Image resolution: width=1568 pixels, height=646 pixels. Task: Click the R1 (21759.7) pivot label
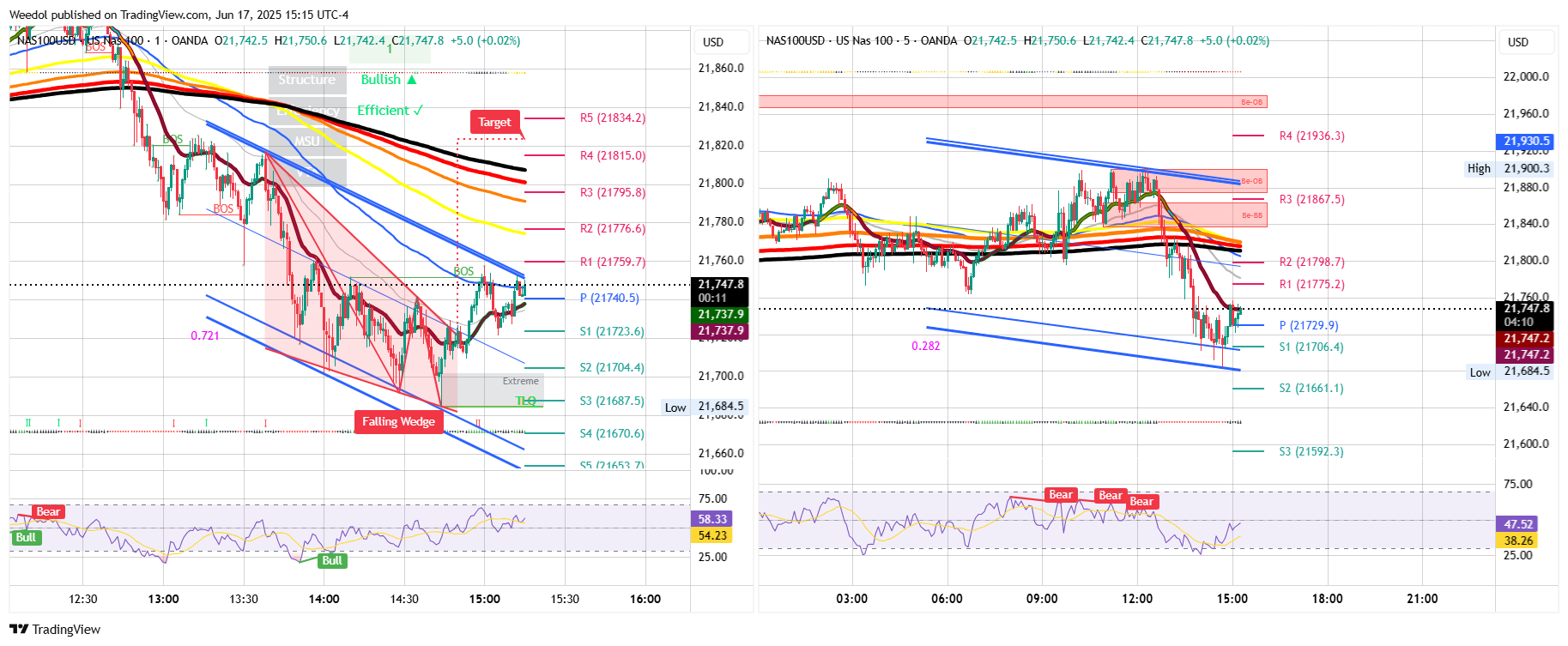pyautogui.click(x=613, y=263)
